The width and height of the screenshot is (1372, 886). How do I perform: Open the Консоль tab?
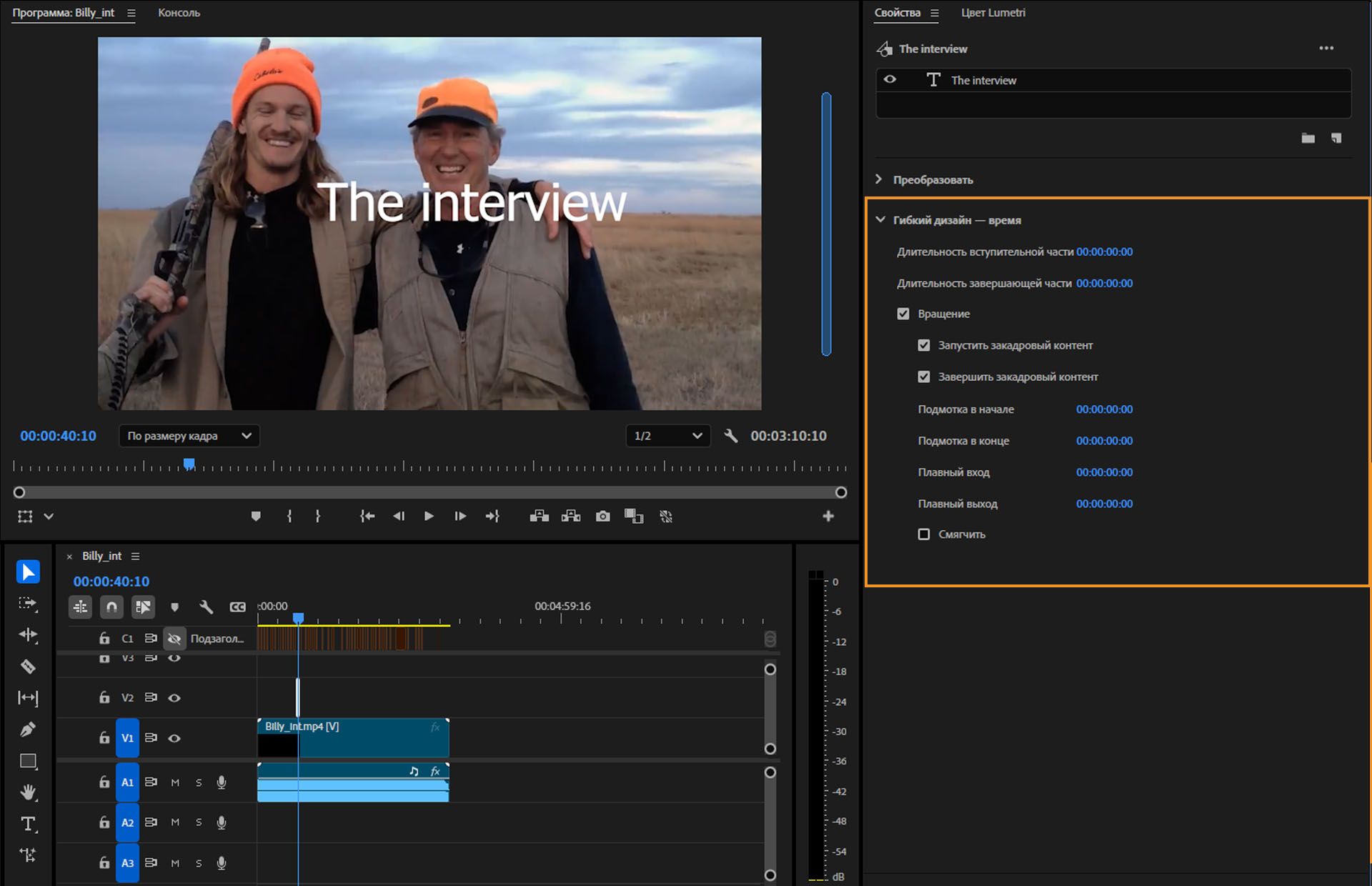tap(179, 12)
